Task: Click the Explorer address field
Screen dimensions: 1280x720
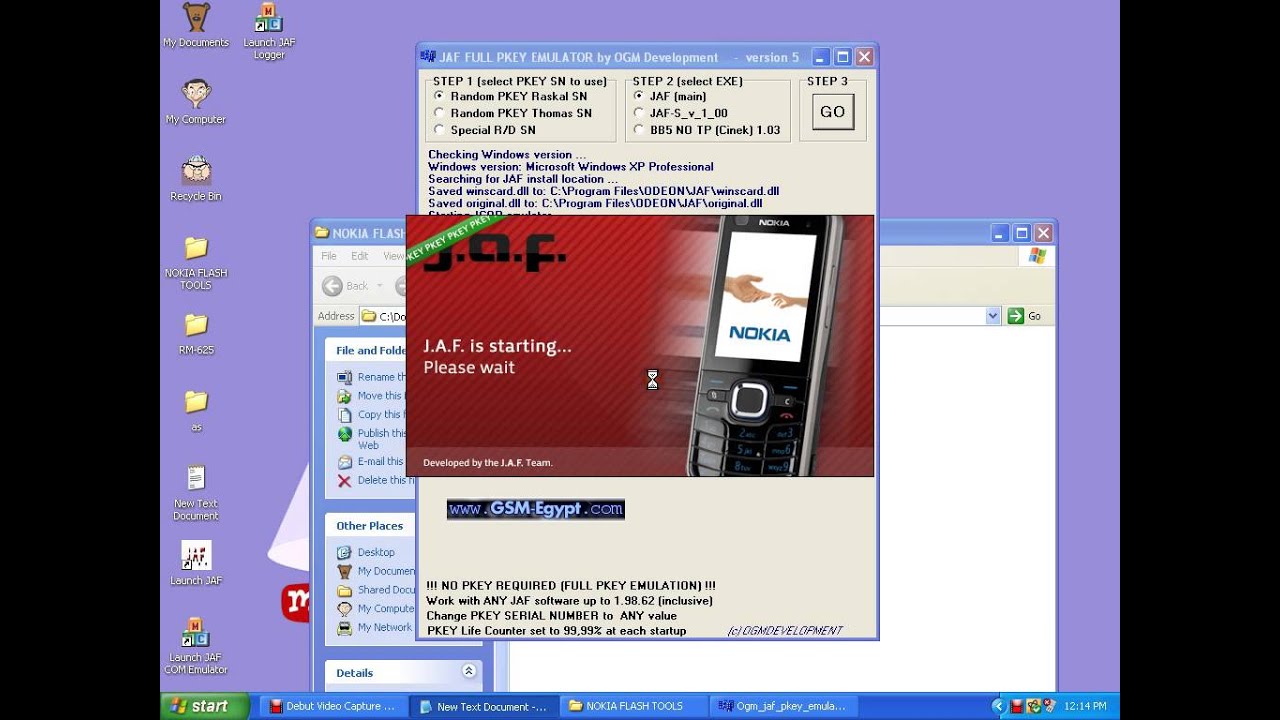Action: tap(680, 316)
